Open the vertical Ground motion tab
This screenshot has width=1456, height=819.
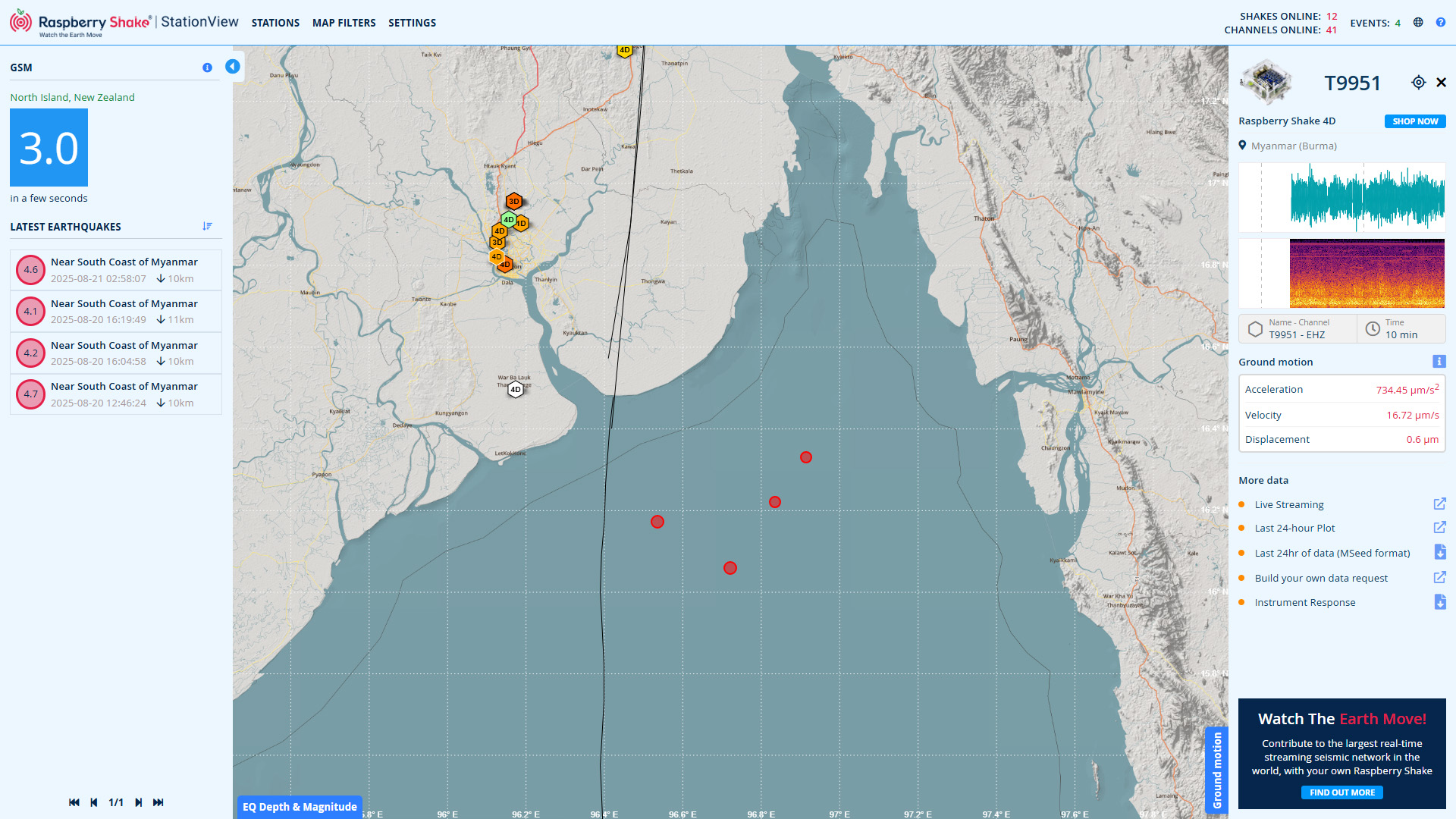1217,770
